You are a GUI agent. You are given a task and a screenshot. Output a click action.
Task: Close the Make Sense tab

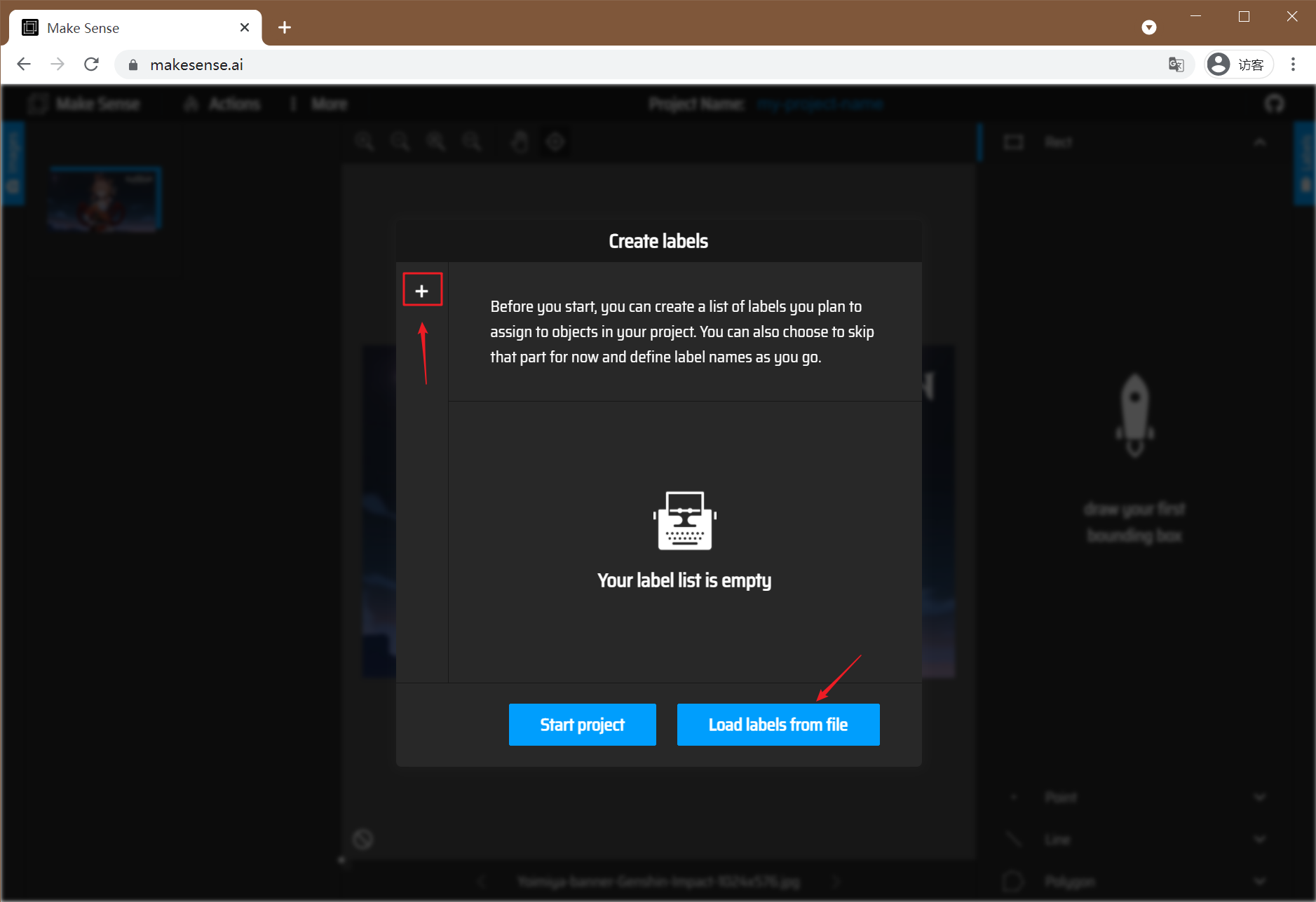(x=245, y=27)
